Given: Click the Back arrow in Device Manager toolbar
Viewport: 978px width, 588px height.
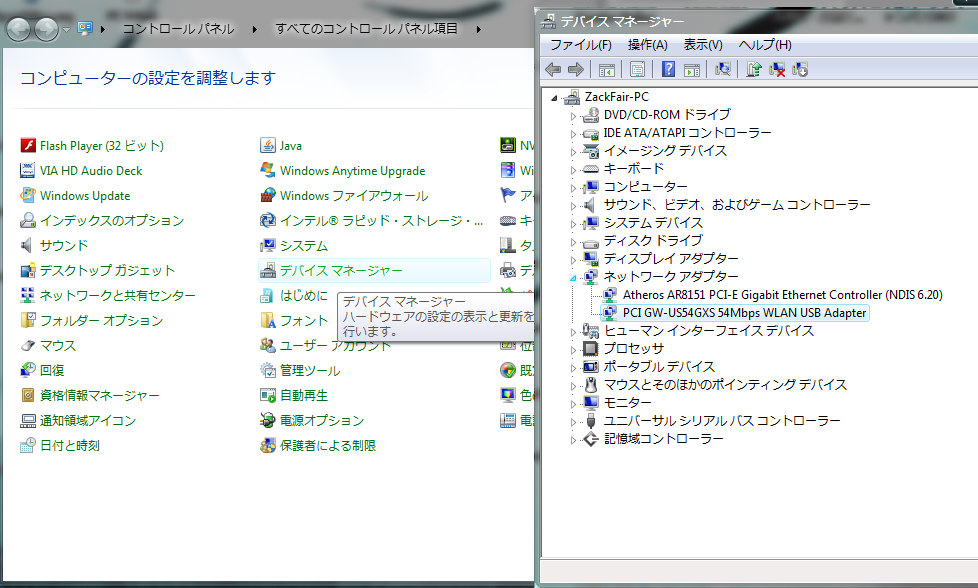Looking at the screenshot, I should click(x=553, y=69).
